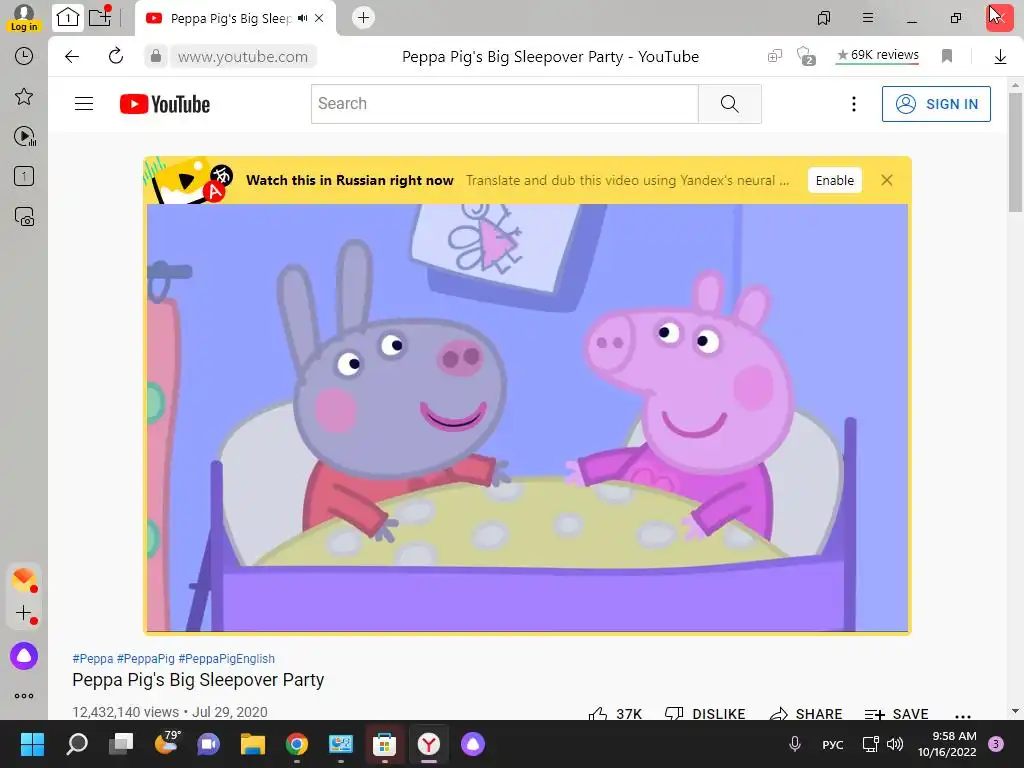The height and width of the screenshot is (768, 1024).
Task: Close the Peppa Pig YouTube tab
Action: pyautogui.click(x=319, y=18)
